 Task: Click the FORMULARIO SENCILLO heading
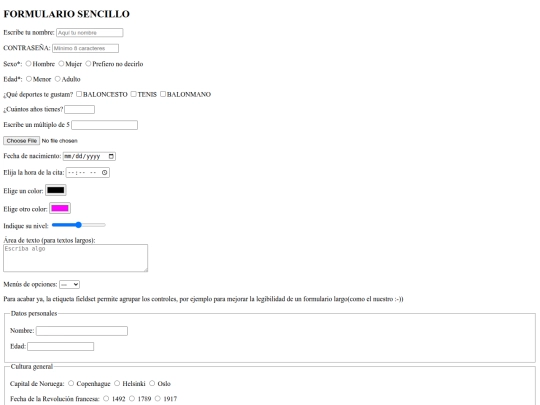(66, 14)
